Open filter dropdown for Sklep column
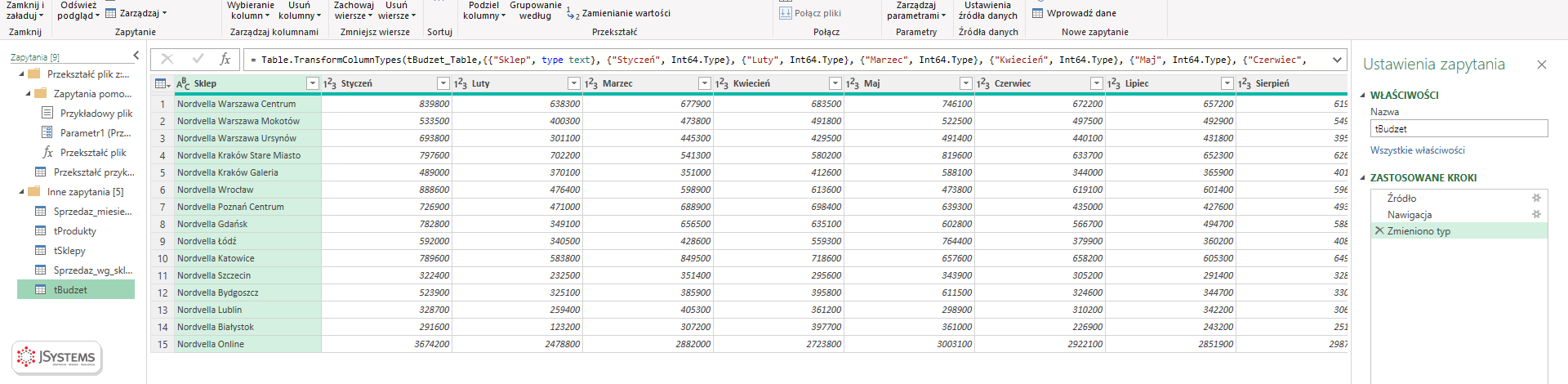 (x=312, y=83)
